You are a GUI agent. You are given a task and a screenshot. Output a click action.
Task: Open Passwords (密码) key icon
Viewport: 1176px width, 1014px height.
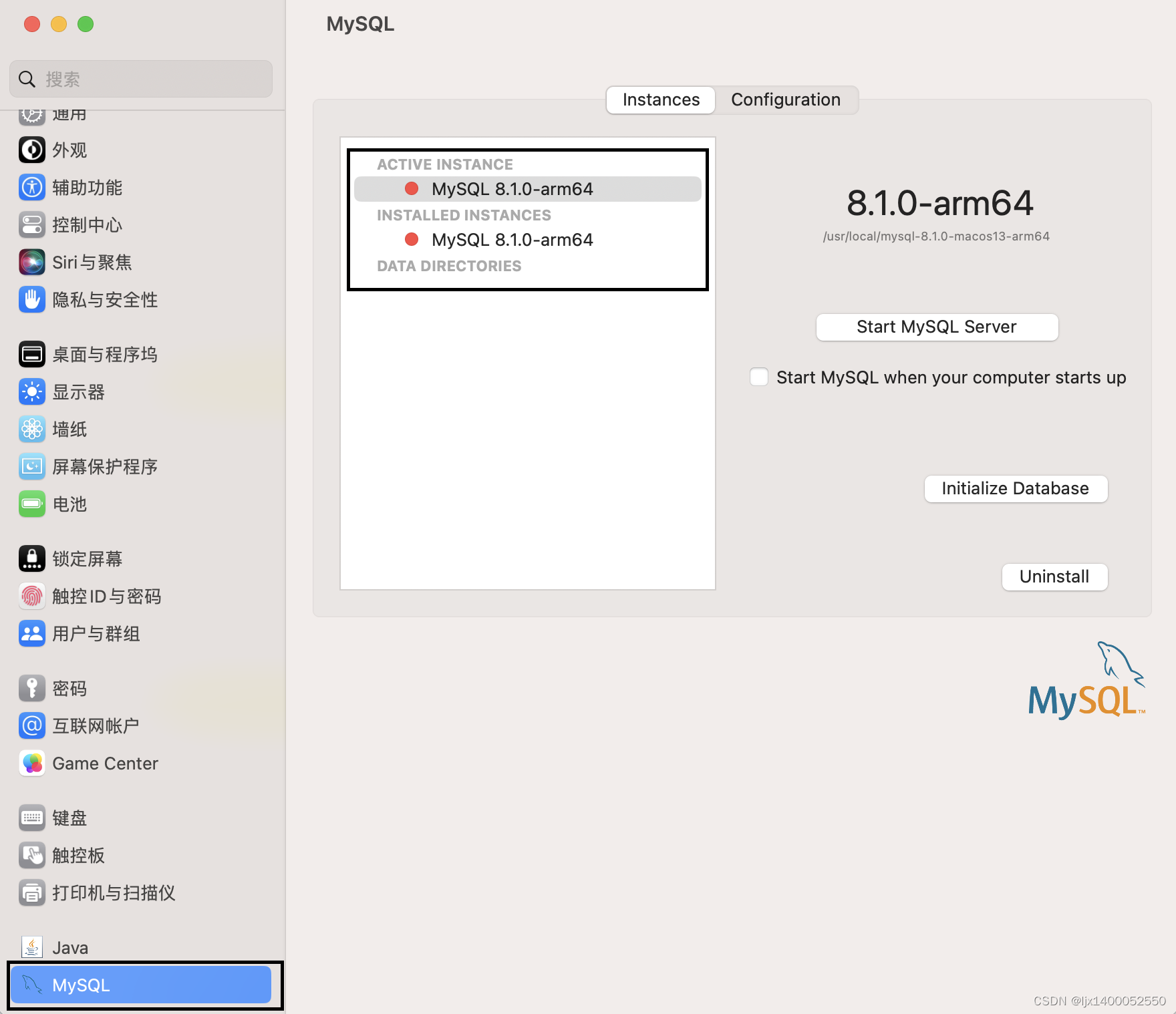32,689
